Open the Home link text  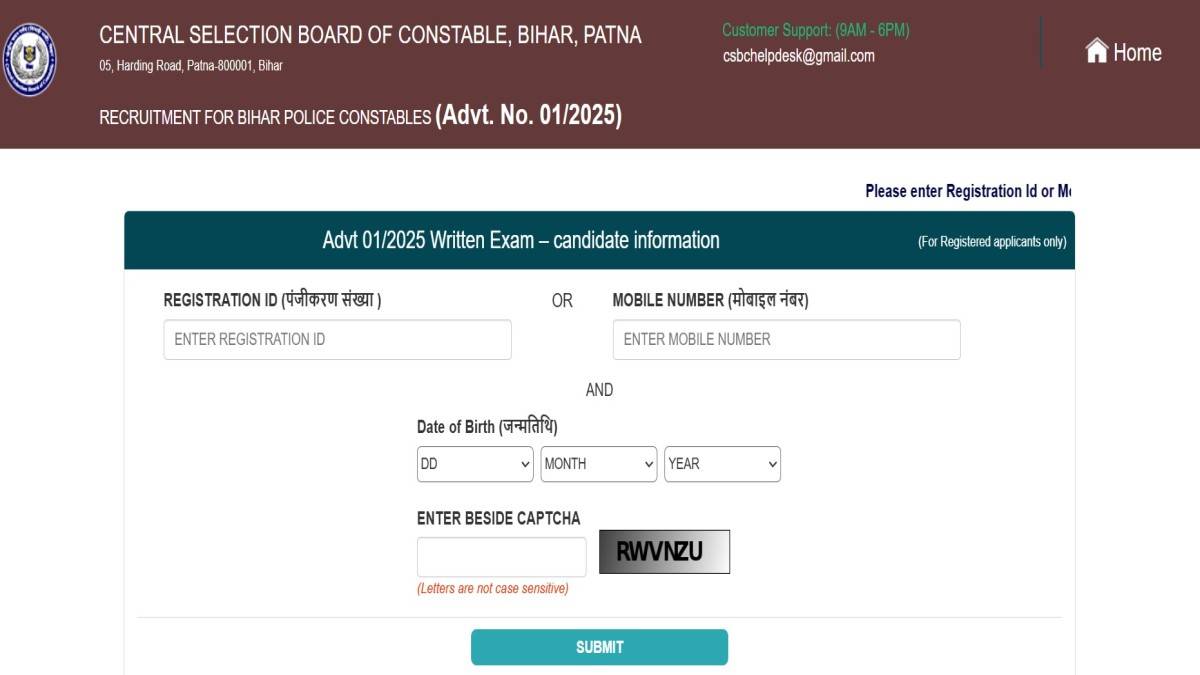[1137, 53]
